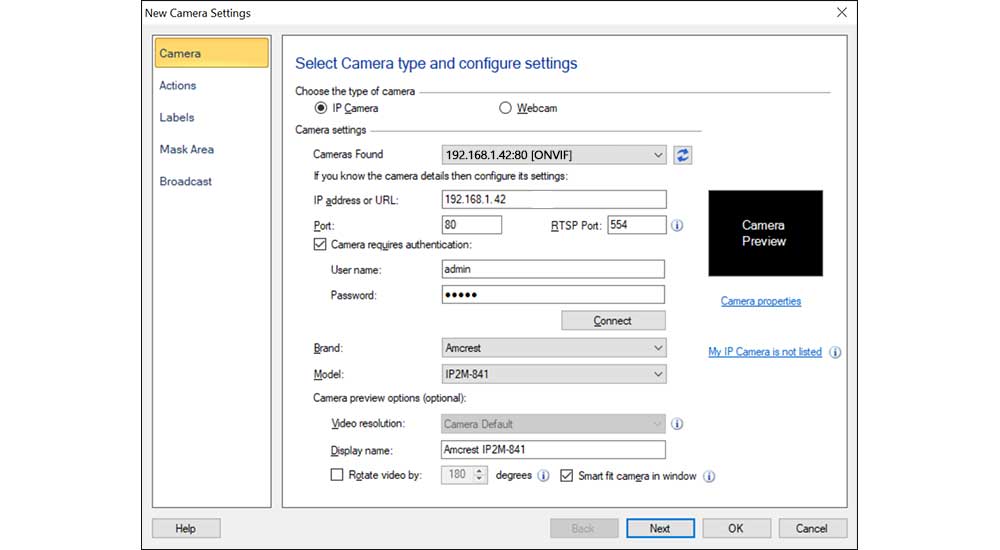Click info icon after rotate degrees
Screen dimensions: 1000x550
tap(544, 476)
